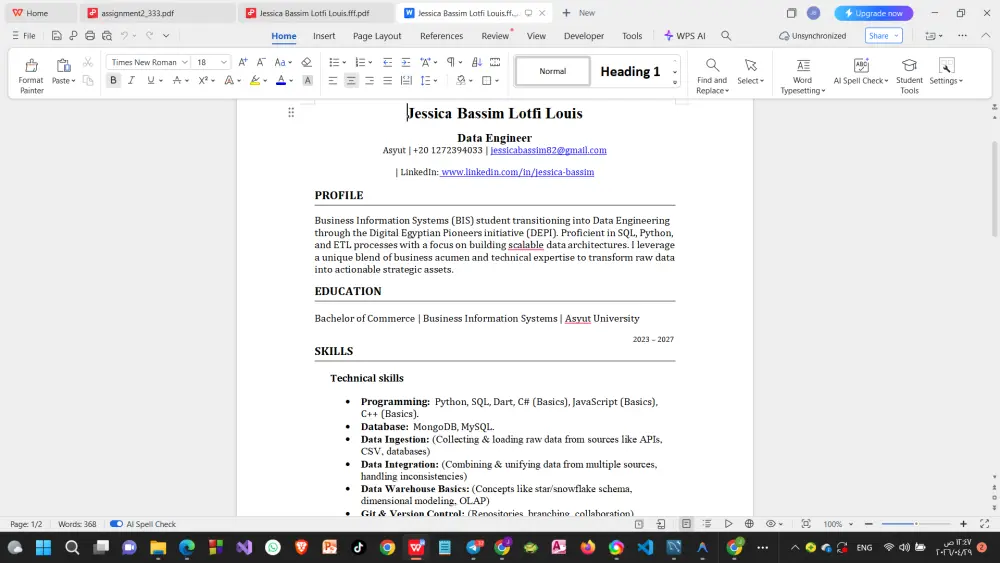Image resolution: width=1000 pixels, height=563 pixels.
Task: Increase font size with A+ icon
Action: tap(243, 62)
